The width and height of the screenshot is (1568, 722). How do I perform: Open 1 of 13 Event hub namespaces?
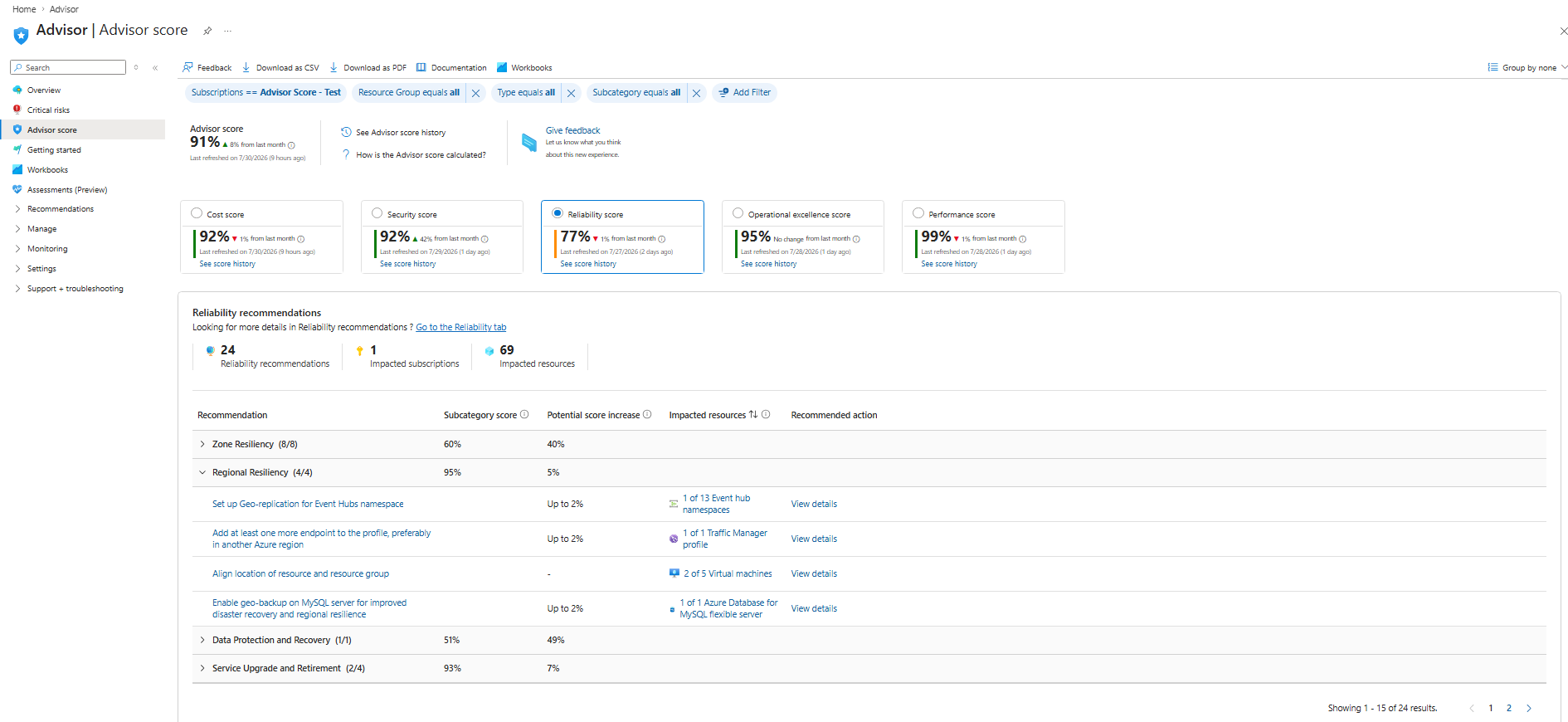[x=716, y=505]
